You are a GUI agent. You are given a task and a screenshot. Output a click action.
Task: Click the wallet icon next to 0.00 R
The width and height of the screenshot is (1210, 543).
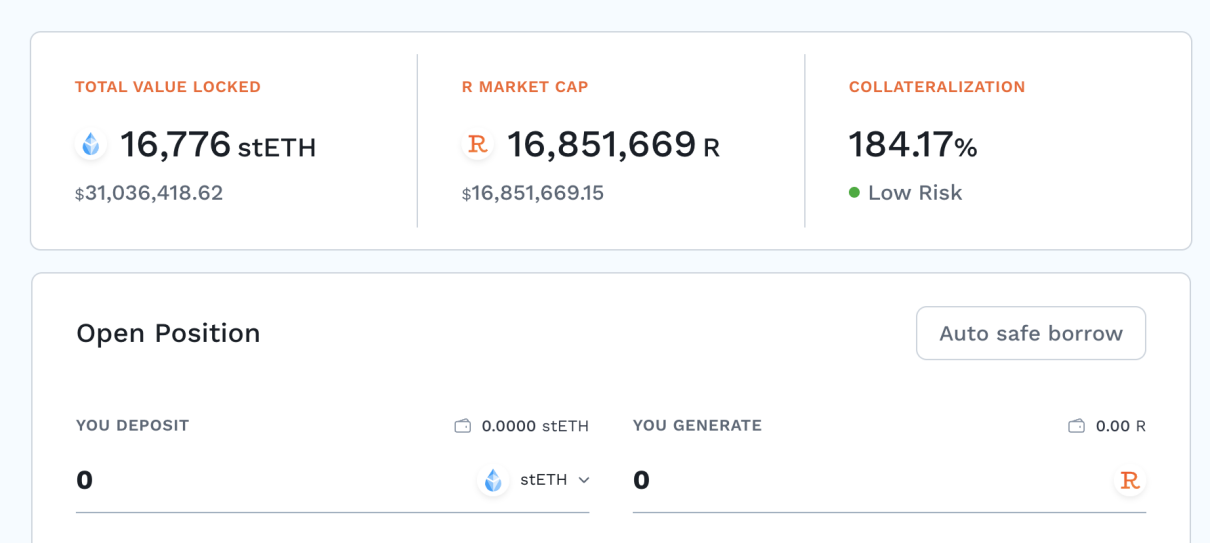coord(1076,426)
